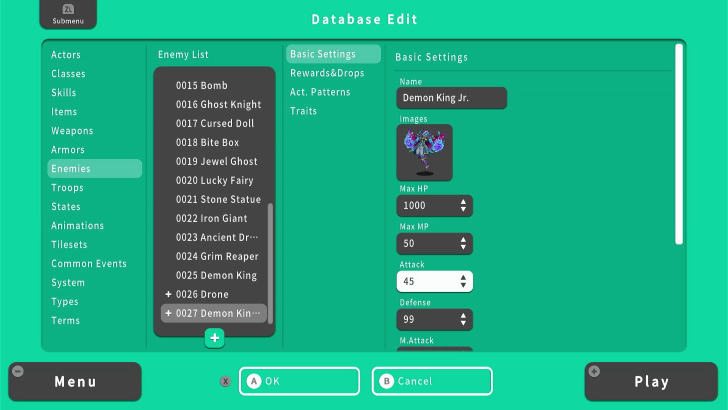Click the Play button

pos(651,382)
